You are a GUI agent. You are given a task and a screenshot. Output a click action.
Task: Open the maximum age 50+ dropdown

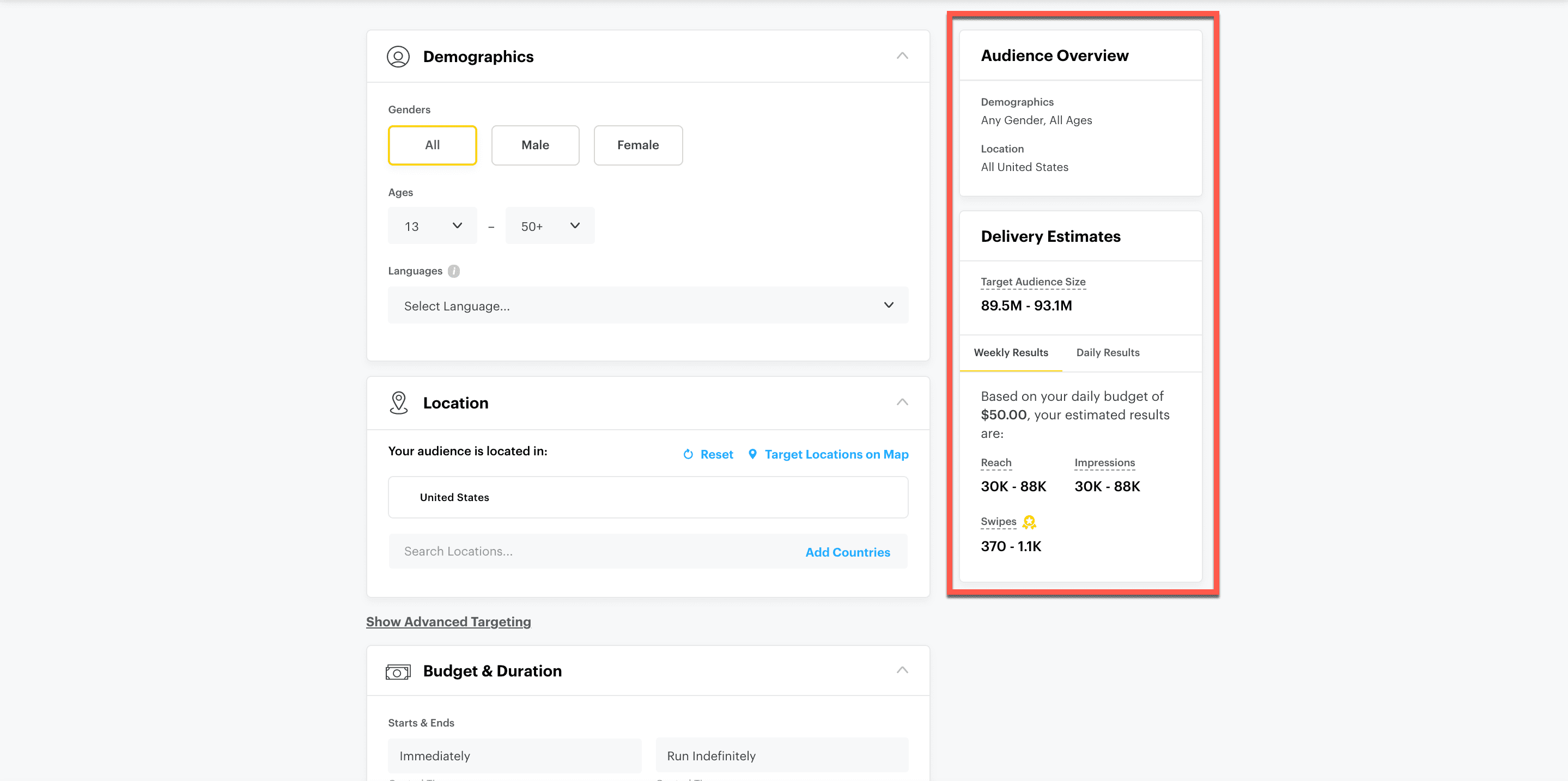coord(549,226)
